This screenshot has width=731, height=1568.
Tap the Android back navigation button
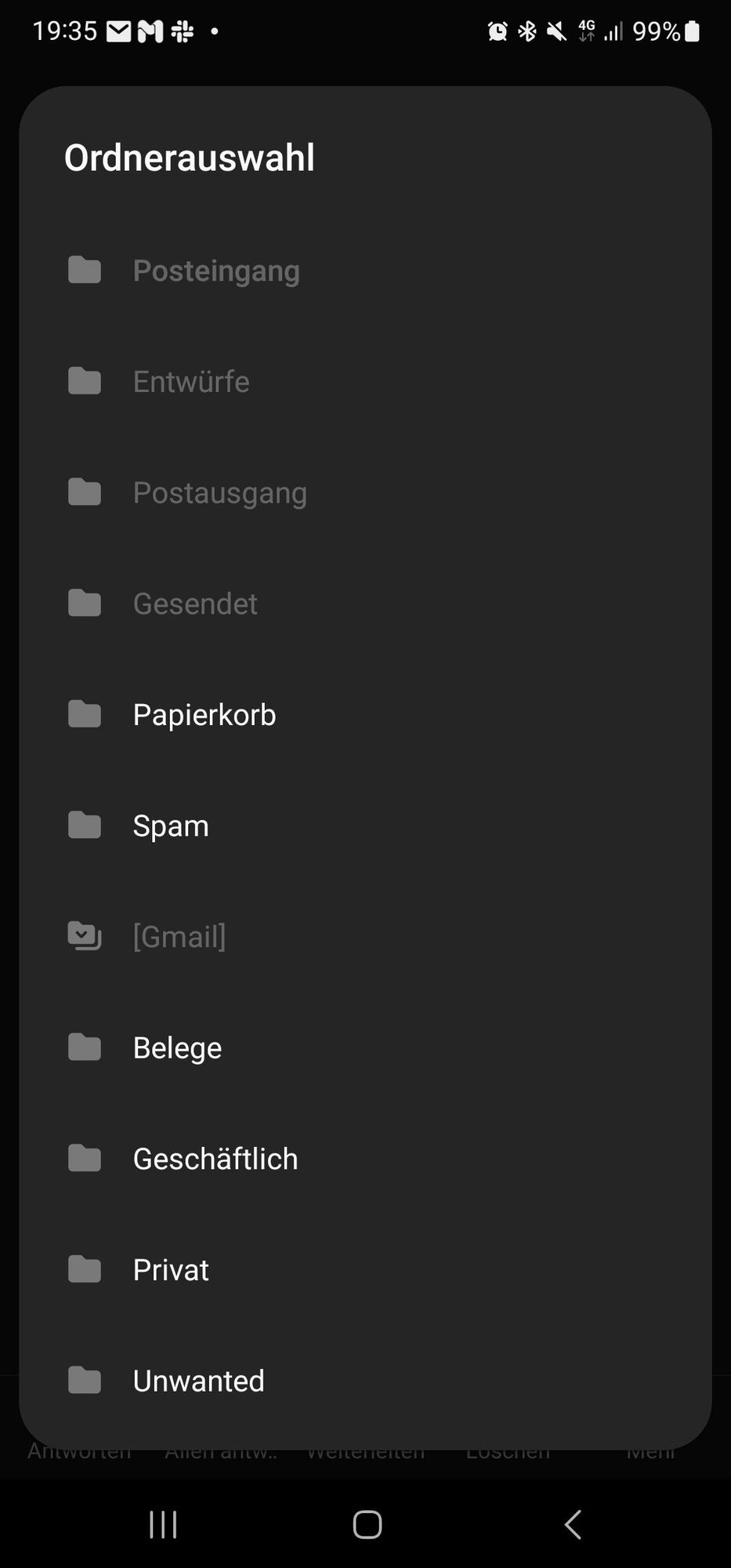[x=573, y=1525]
